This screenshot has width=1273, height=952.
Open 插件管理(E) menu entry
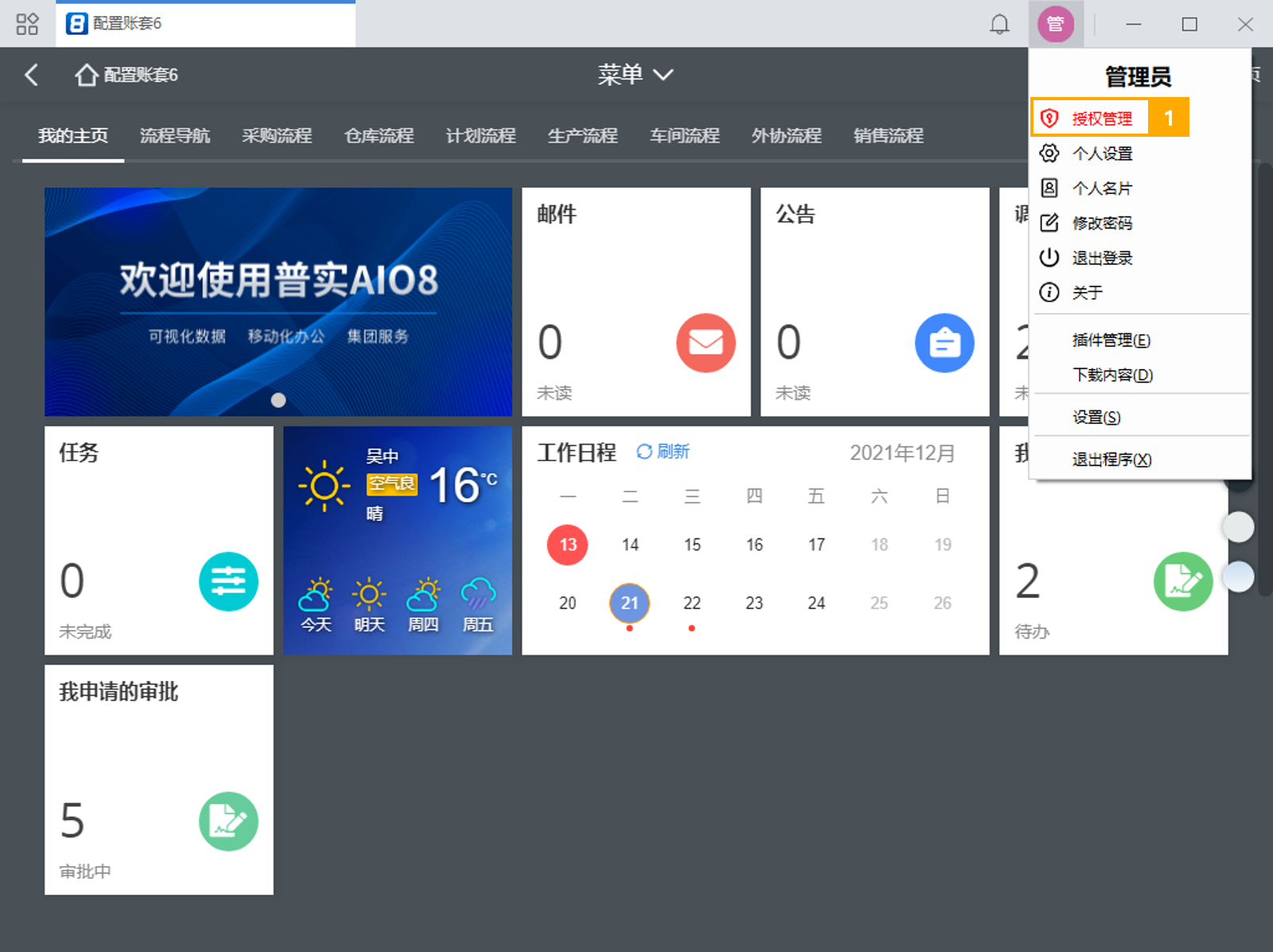[1111, 340]
